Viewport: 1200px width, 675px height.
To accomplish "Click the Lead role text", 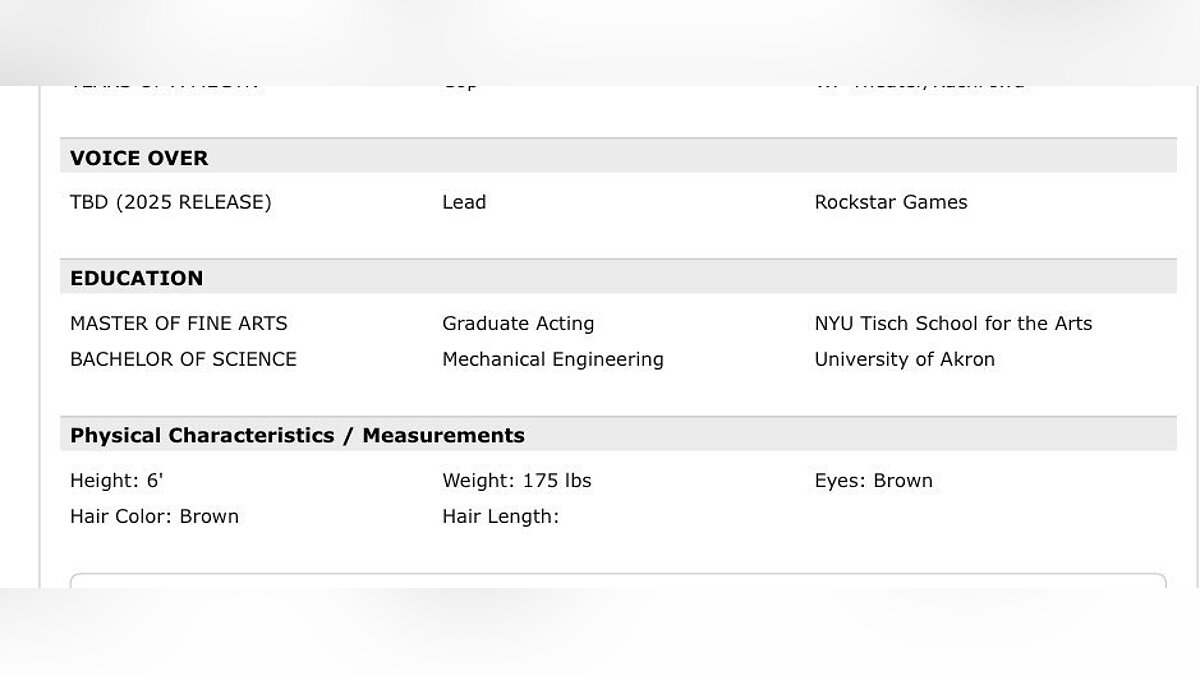I will pos(464,202).
